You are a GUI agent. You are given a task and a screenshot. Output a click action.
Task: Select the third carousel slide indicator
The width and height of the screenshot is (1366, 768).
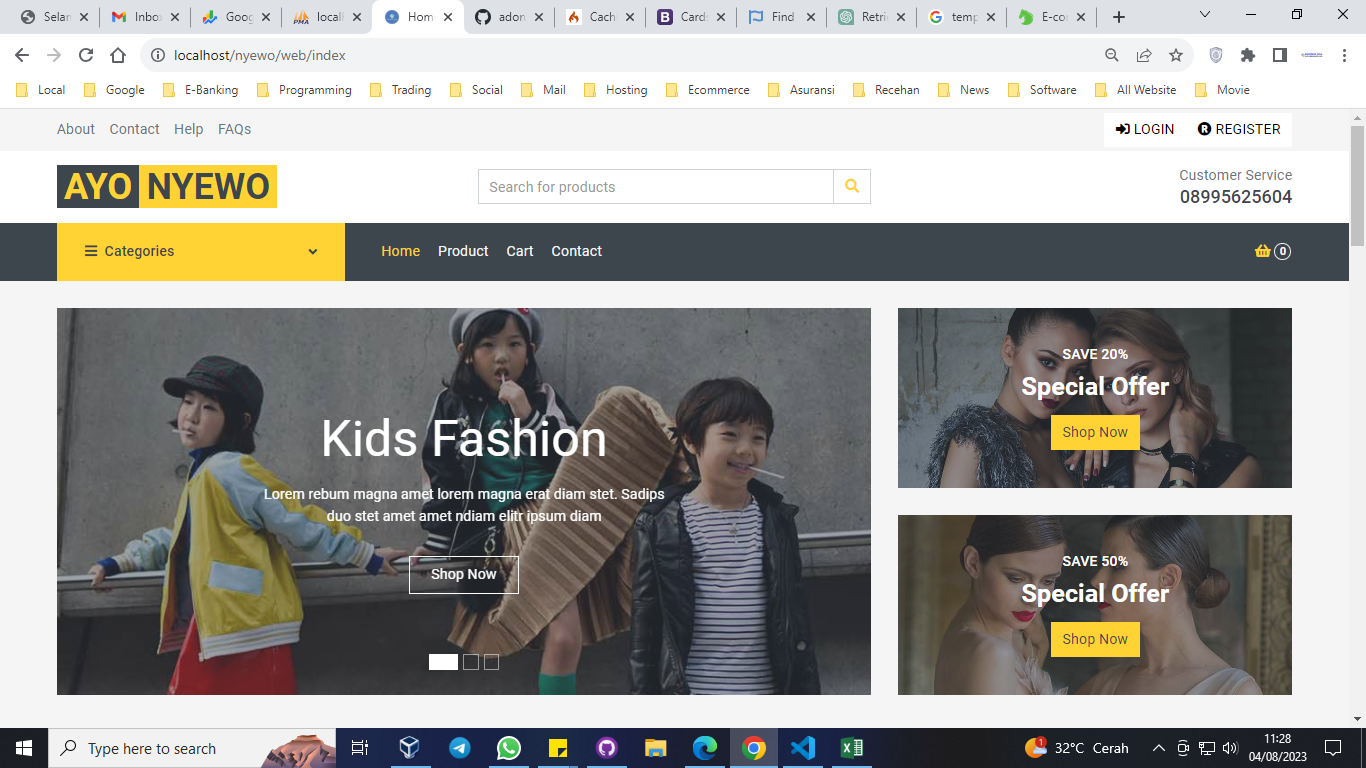coord(491,662)
